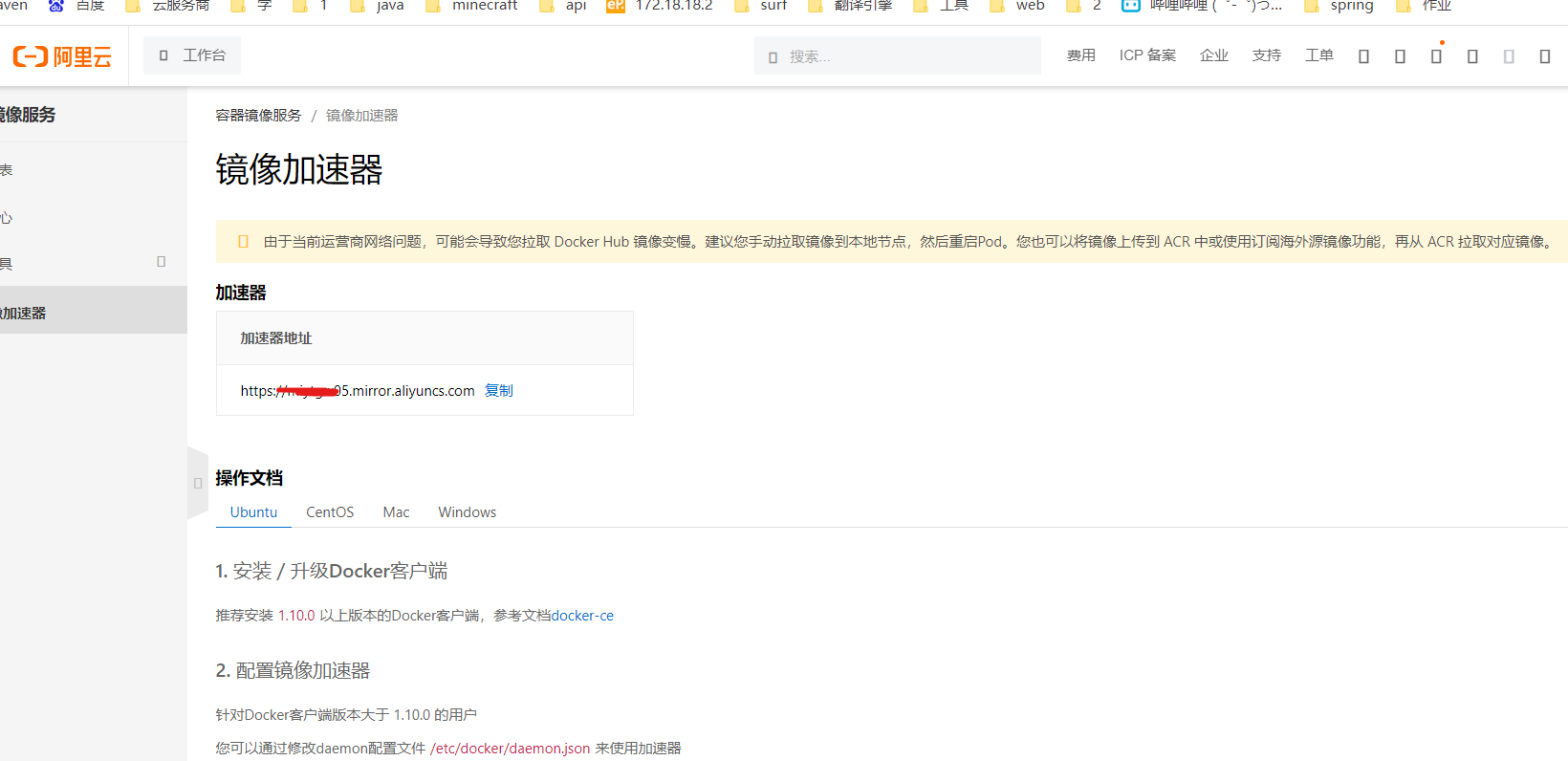Click the 加速器地址 table header
The width and height of the screenshot is (1568, 761).
pyautogui.click(x=275, y=338)
